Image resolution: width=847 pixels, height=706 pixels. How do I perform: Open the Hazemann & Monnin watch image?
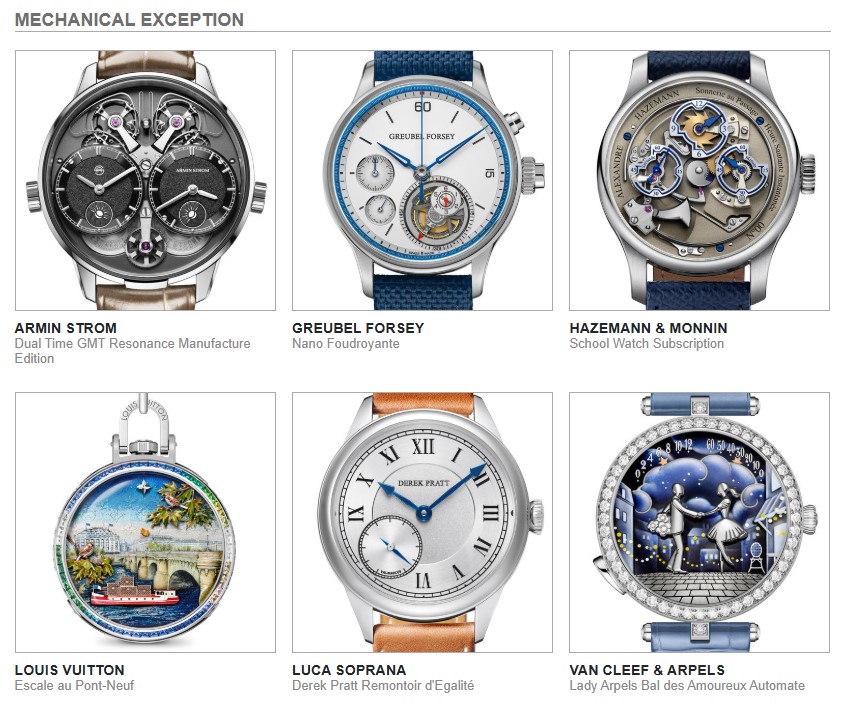pos(700,180)
